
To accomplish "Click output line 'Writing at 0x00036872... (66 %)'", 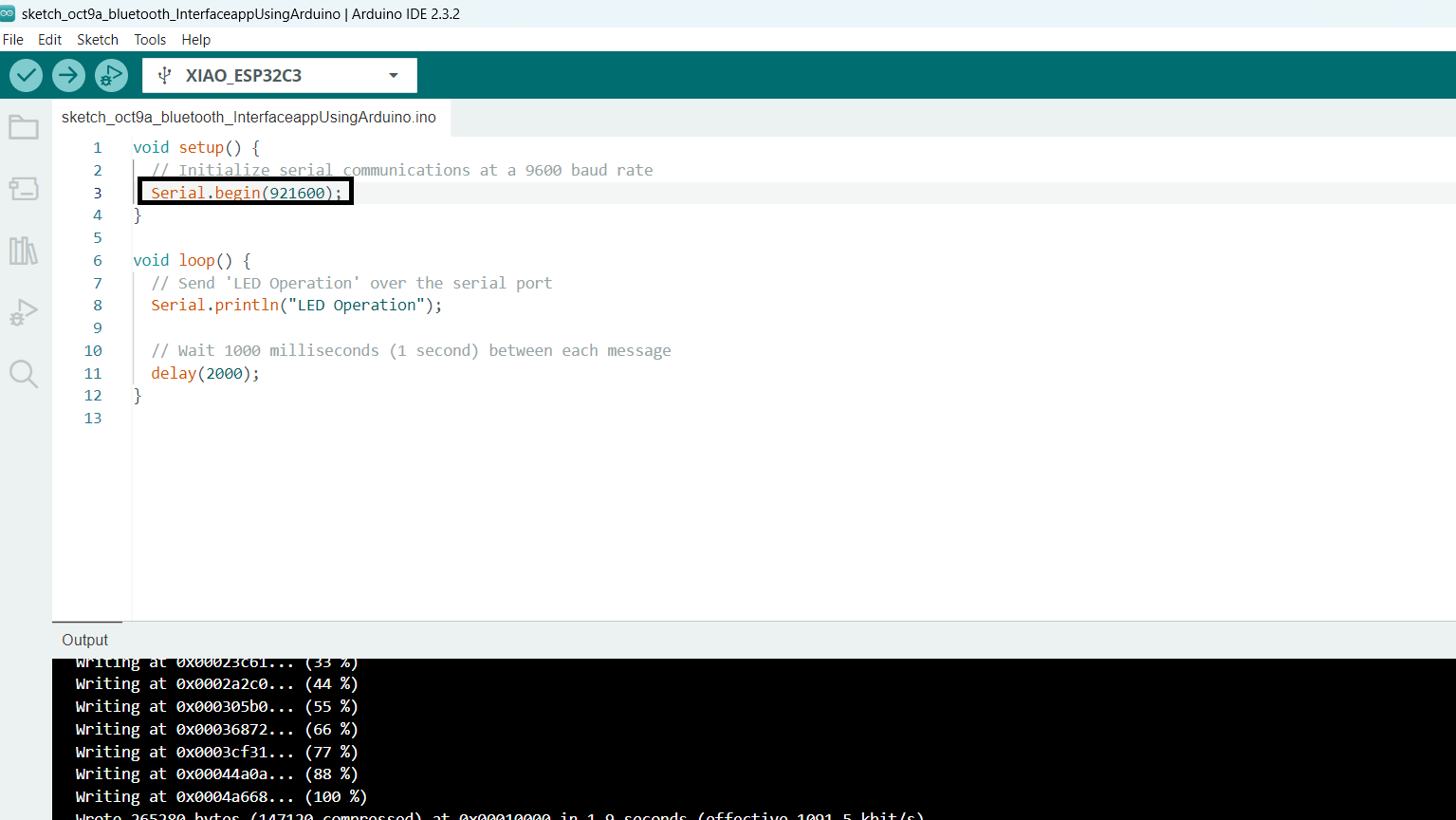I will tap(217, 729).
